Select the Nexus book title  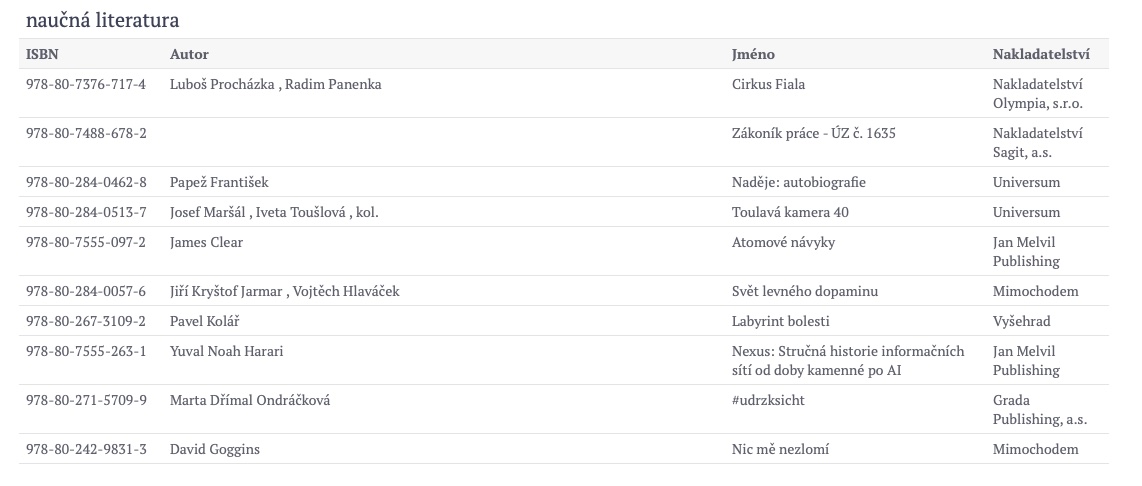[x=848, y=361]
